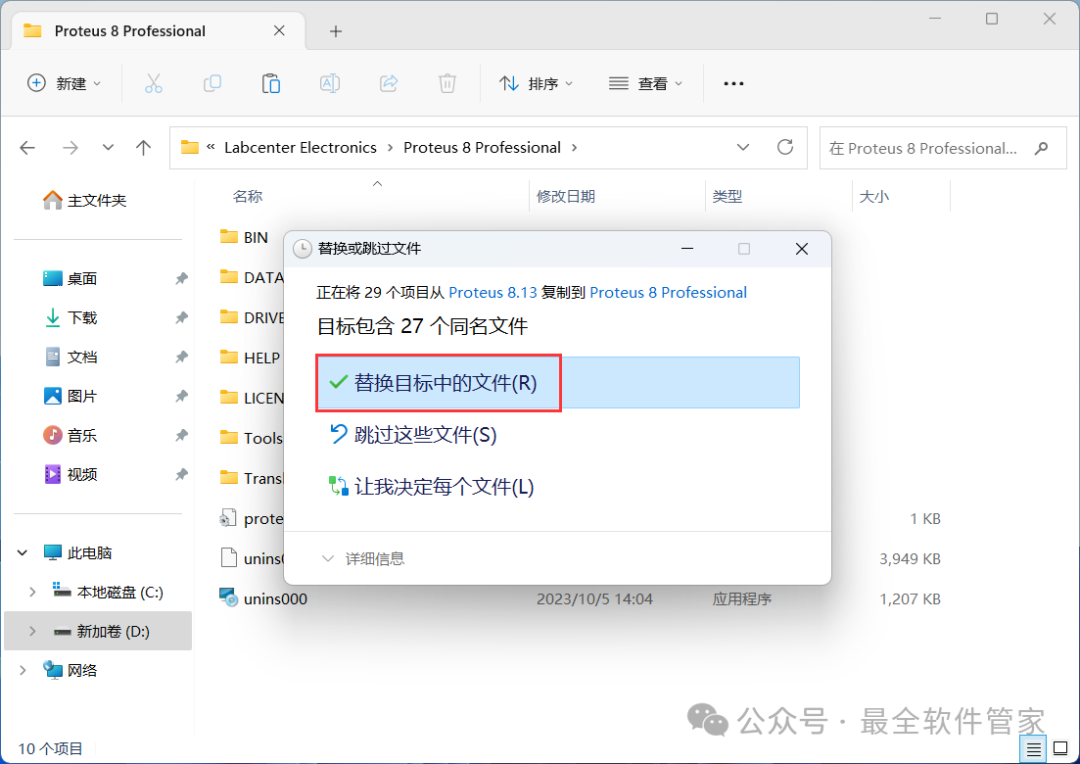Click Labcenter Electronics in address breadcrumb

pos(300,147)
